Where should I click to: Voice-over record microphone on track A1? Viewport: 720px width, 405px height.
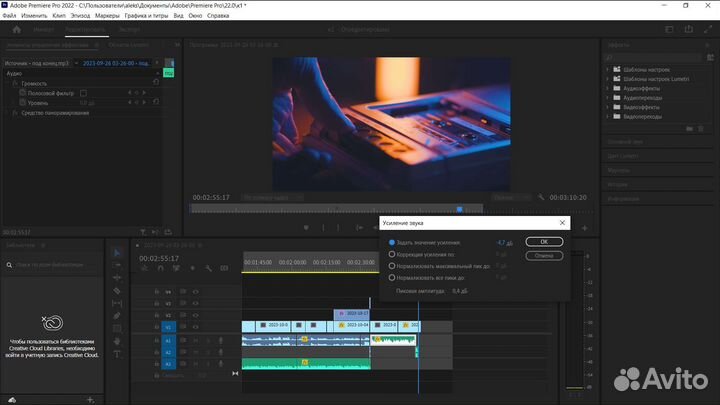[x=220, y=341]
